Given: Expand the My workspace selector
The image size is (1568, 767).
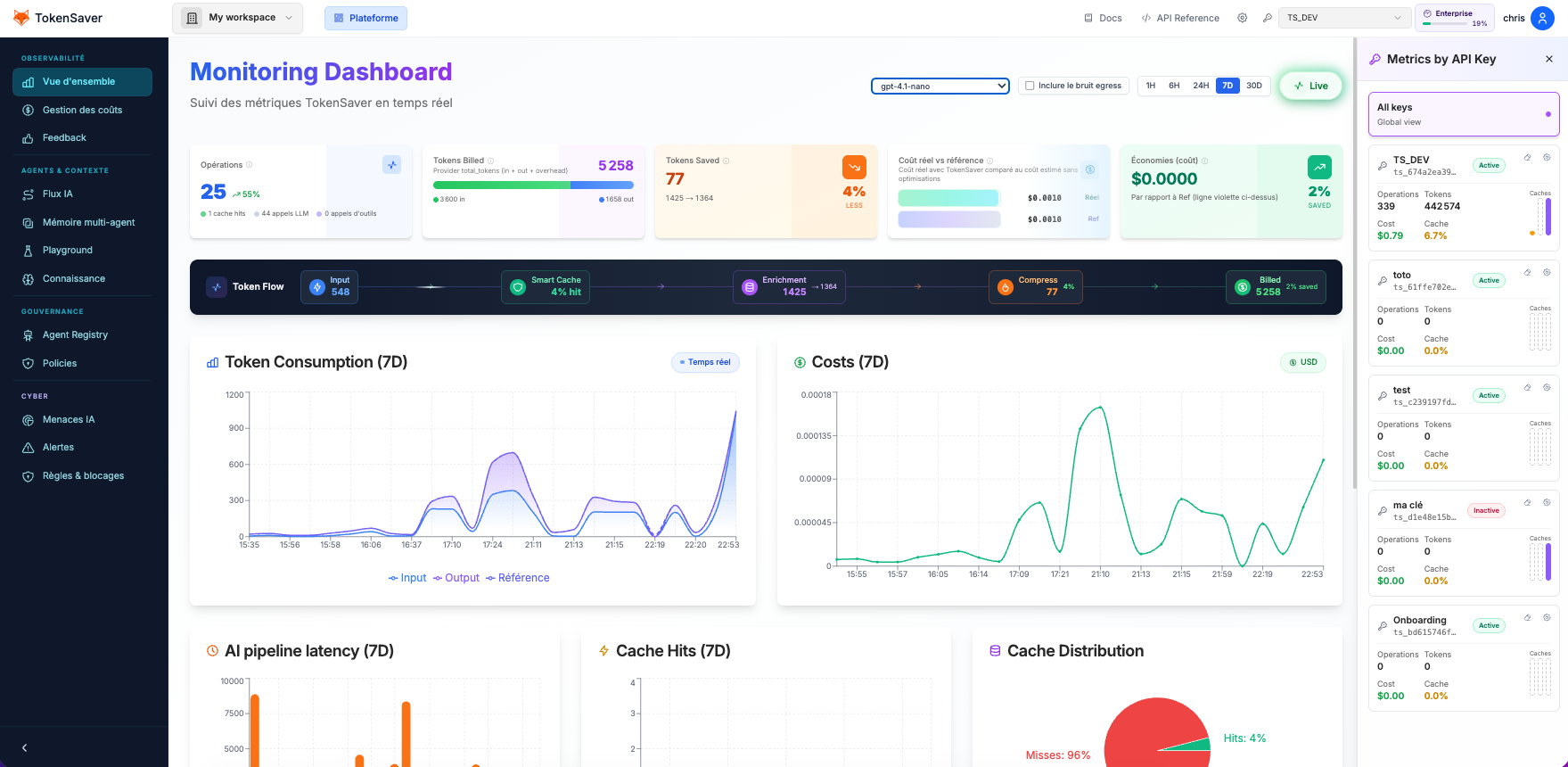Looking at the screenshot, I should [x=237, y=18].
